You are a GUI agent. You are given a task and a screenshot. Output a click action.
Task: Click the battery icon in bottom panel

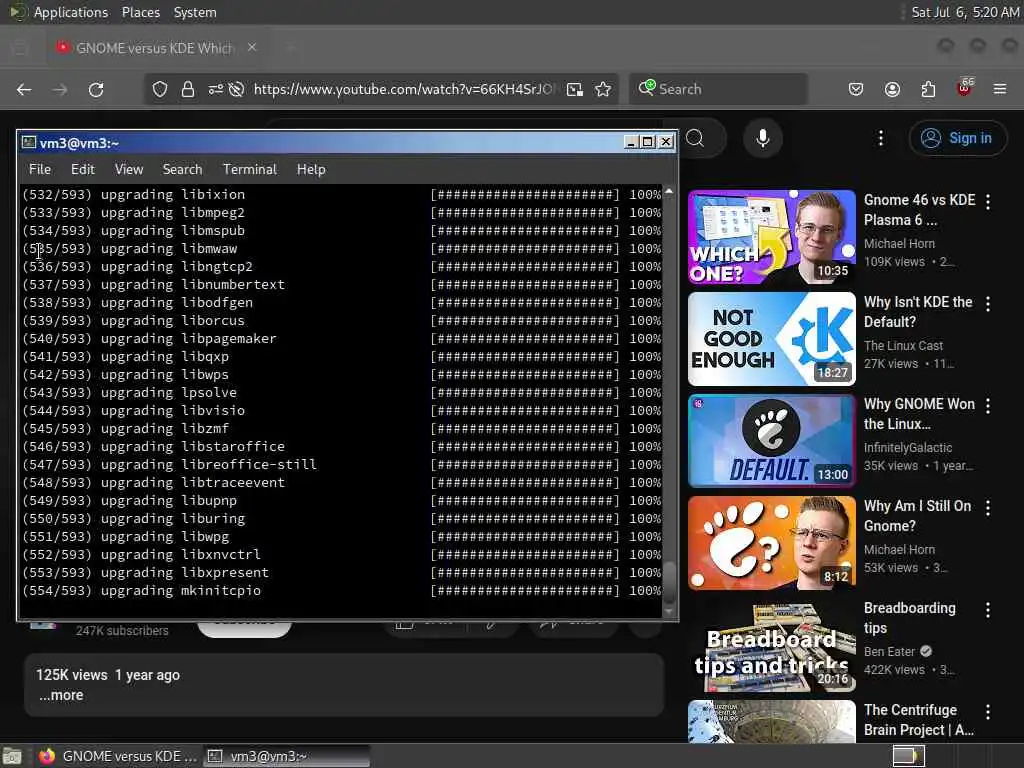[x=908, y=756]
